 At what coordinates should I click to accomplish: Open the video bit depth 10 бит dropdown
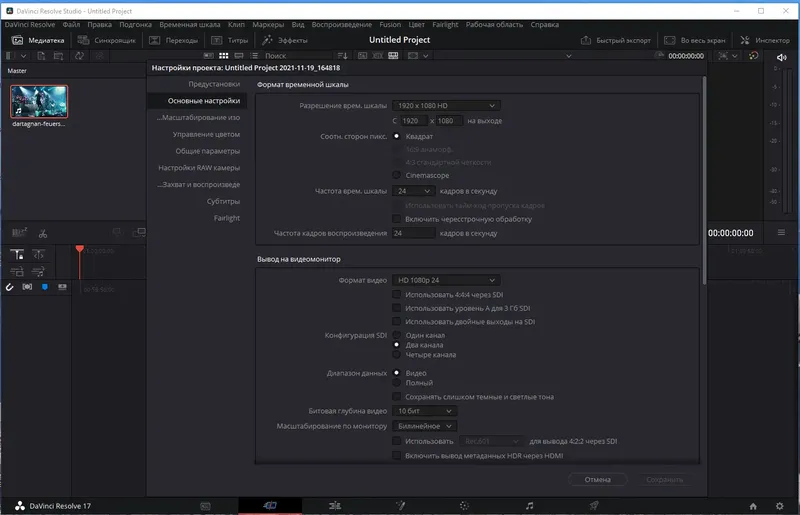(x=424, y=411)
